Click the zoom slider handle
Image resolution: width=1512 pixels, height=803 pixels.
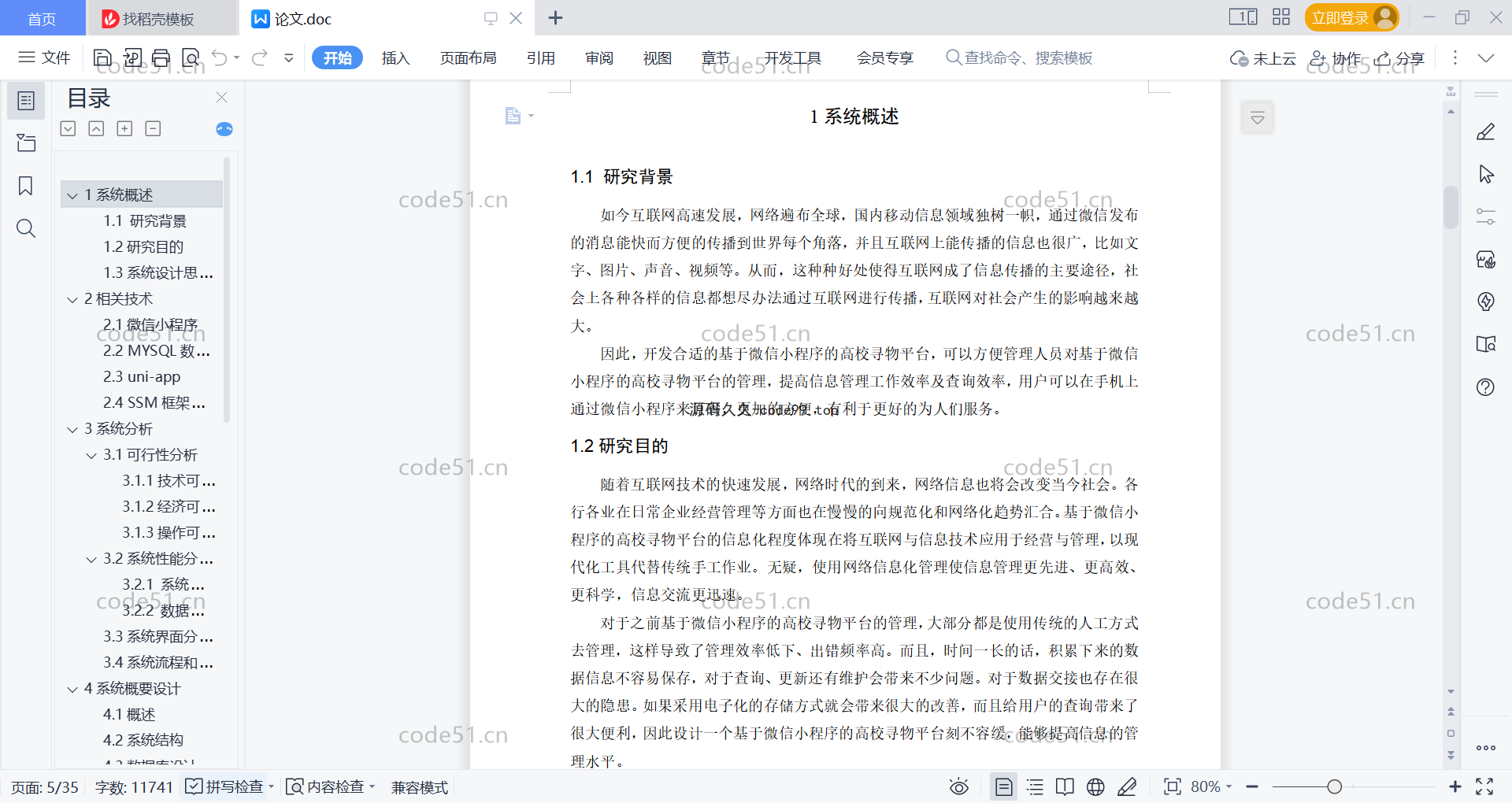pyautogui.click(x=1334, y=786)
